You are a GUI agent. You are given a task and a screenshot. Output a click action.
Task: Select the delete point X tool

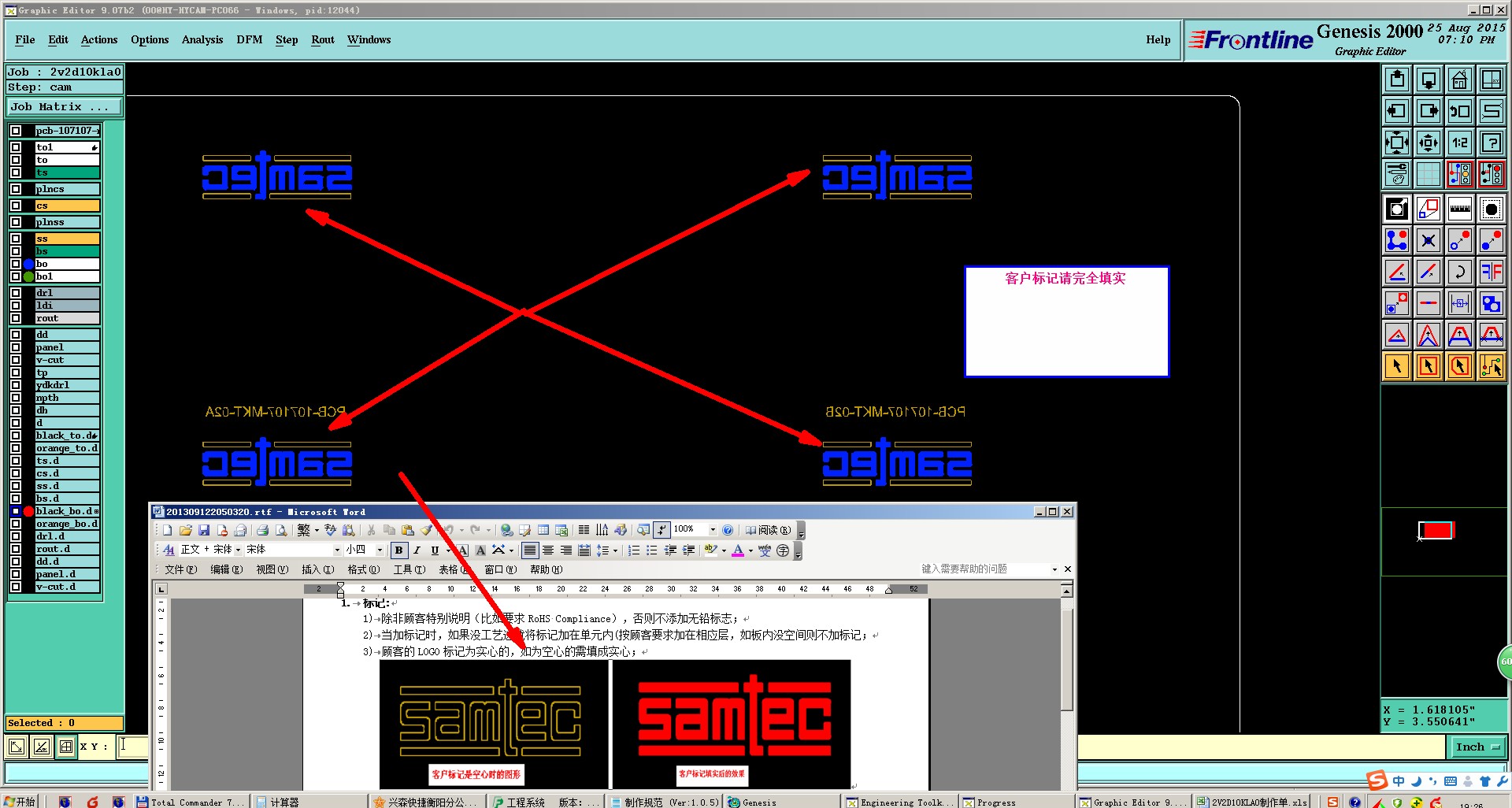[x=1429, y=240]
